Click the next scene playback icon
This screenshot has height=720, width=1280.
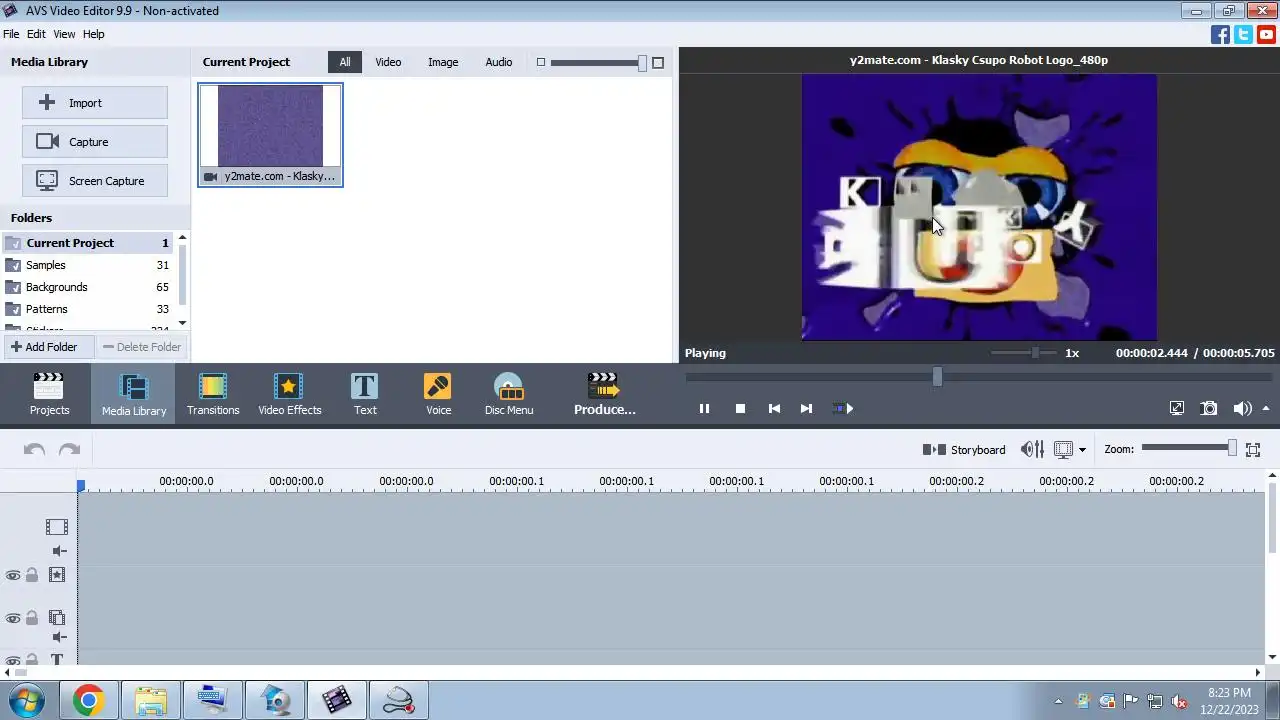point(843,408)
